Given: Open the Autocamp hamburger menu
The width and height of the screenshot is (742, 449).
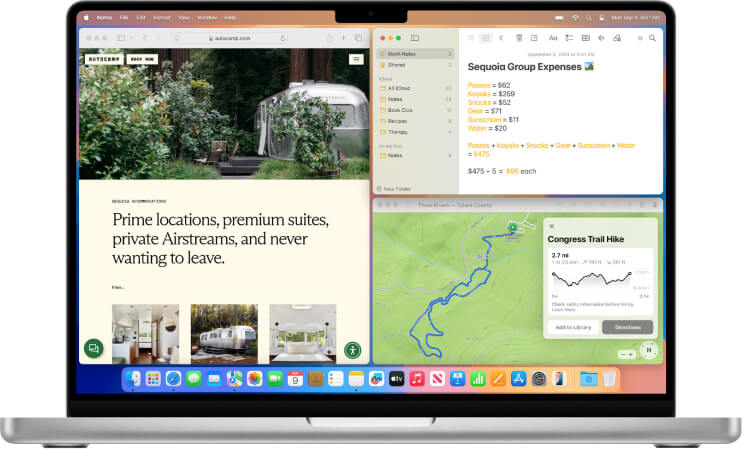Looking at the screenshot, I should (356, 59).
